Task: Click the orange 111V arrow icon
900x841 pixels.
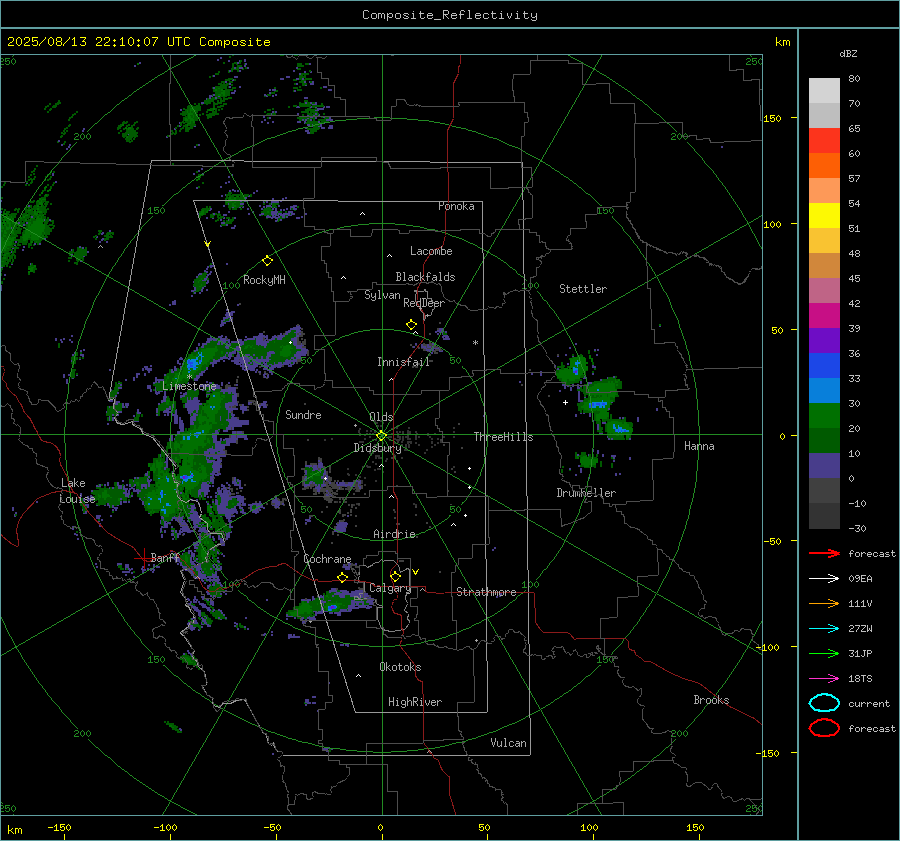Action: [x=824, y=603]
